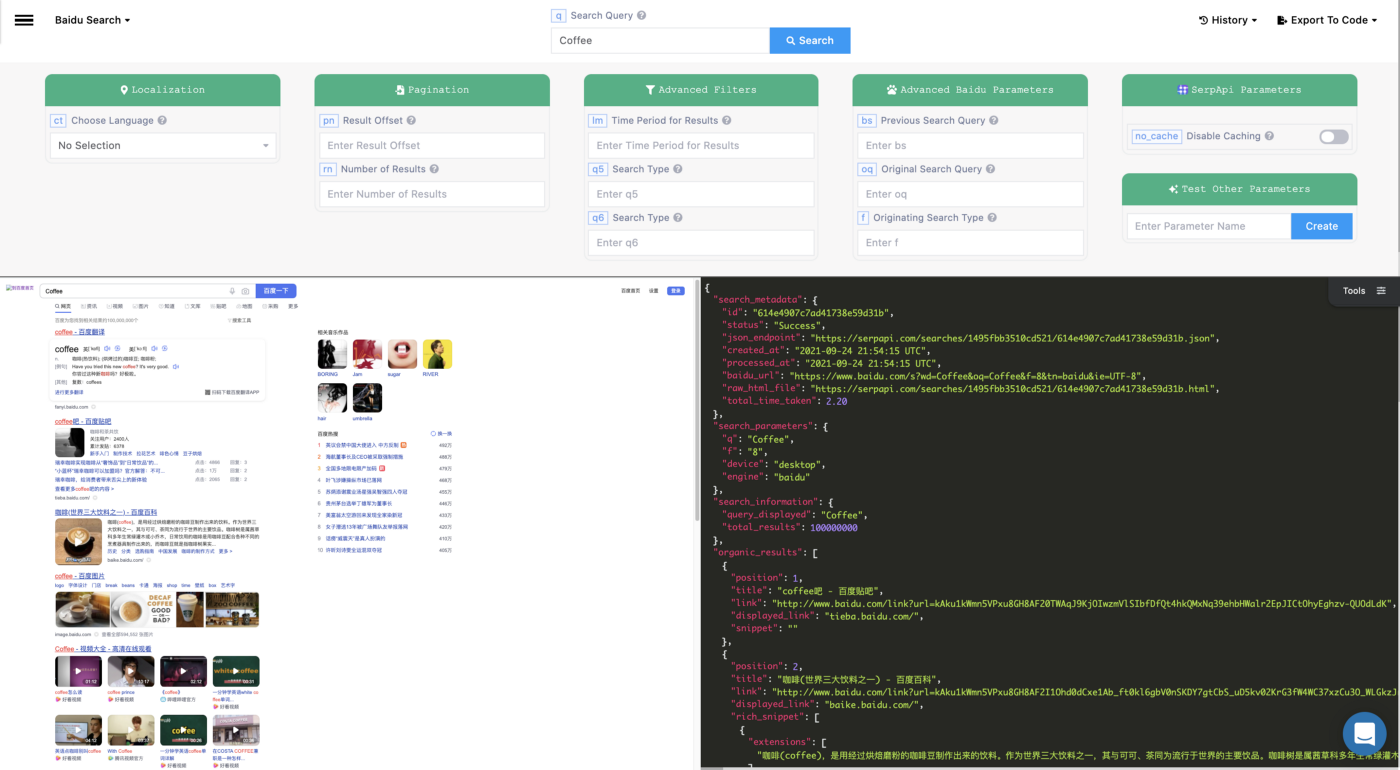
Task: Click the ct parameter tag
Action: [x=58, y=121]
